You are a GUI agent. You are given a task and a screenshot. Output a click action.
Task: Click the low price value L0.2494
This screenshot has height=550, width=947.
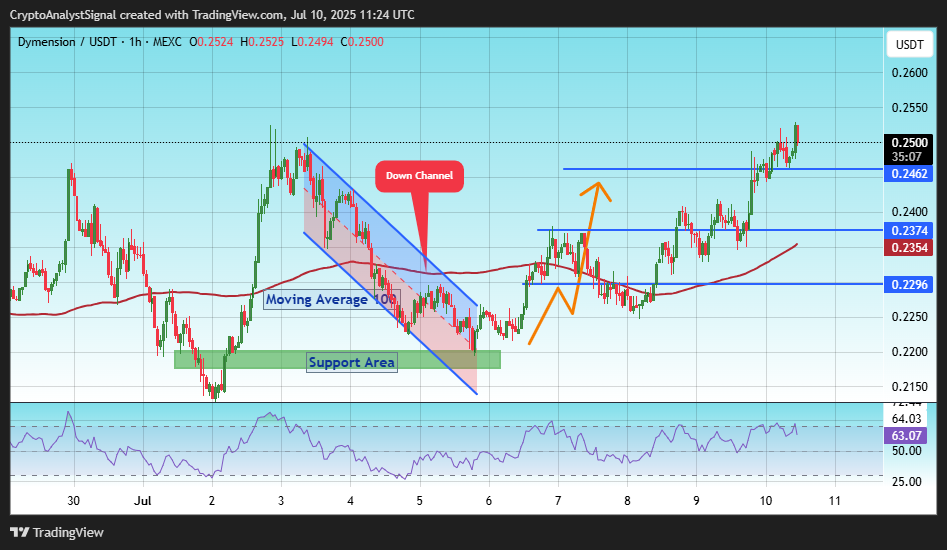(312, 42)
